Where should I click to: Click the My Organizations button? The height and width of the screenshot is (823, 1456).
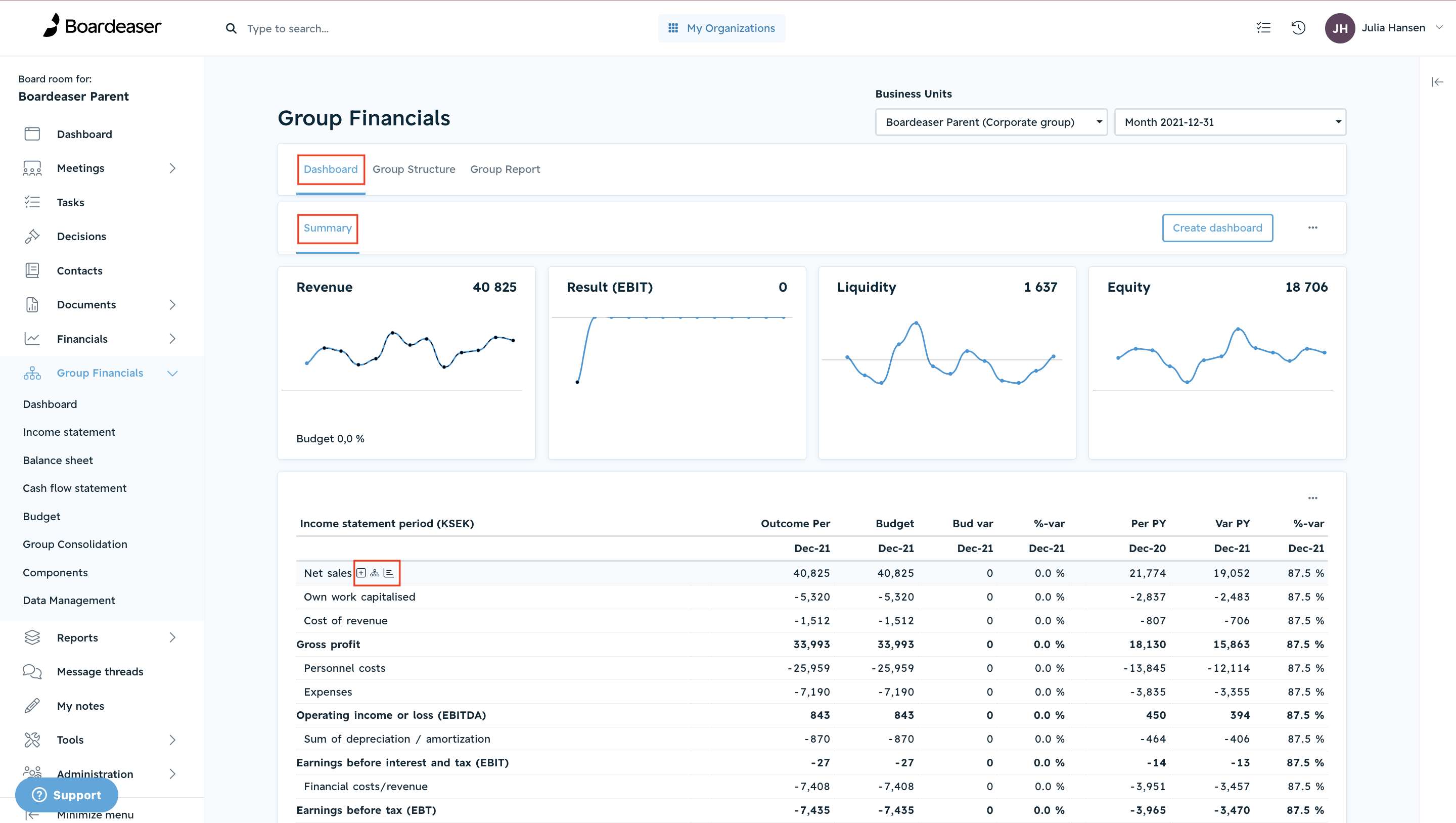point(721,28)
